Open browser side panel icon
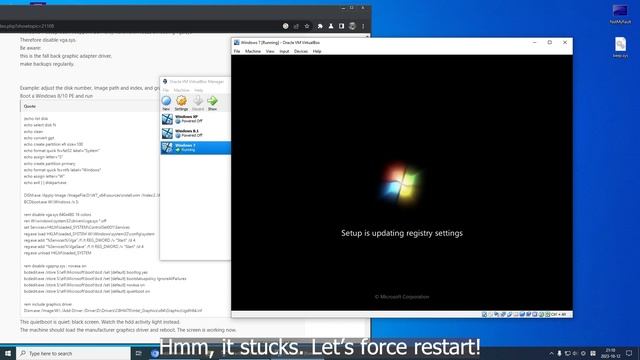The width and height of the screenshot is (640, 360). [x=341, y=26]
